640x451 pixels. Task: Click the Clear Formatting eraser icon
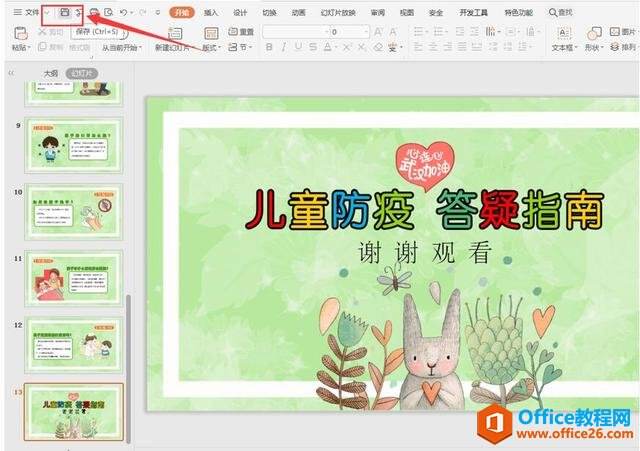click(378, 47)
